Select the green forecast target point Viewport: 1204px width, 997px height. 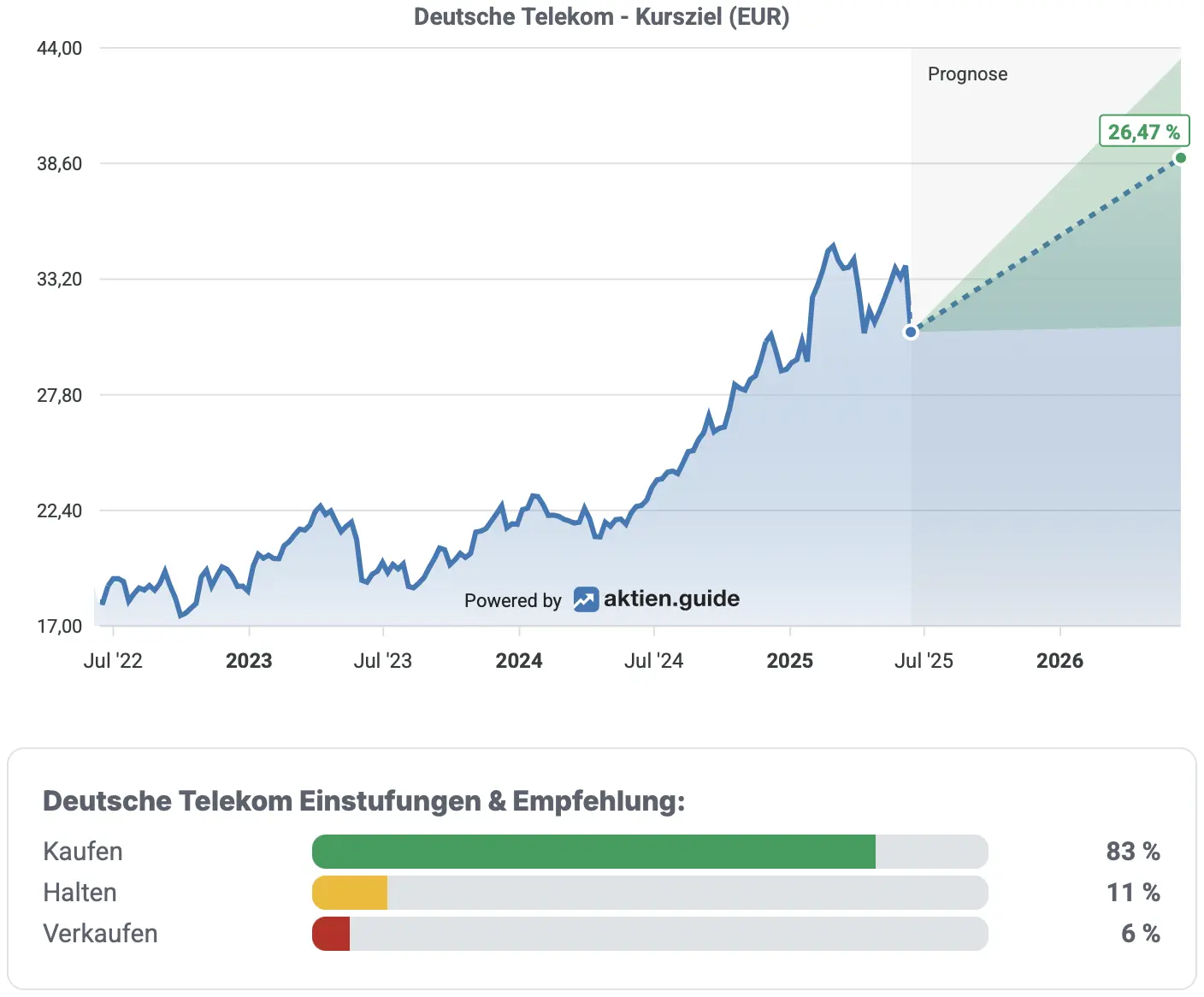pyautogui.click(x=1181, y=157)
